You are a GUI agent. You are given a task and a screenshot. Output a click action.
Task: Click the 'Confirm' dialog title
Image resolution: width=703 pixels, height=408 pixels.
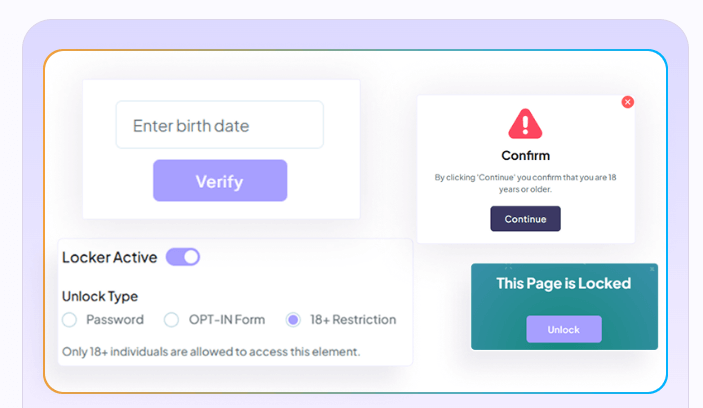[525, 155]
